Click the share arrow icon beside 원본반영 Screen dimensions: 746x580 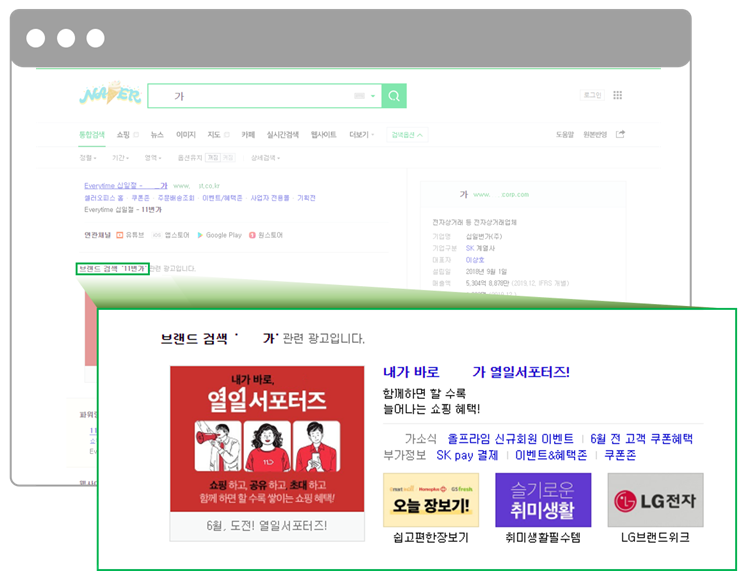(620, 134)
